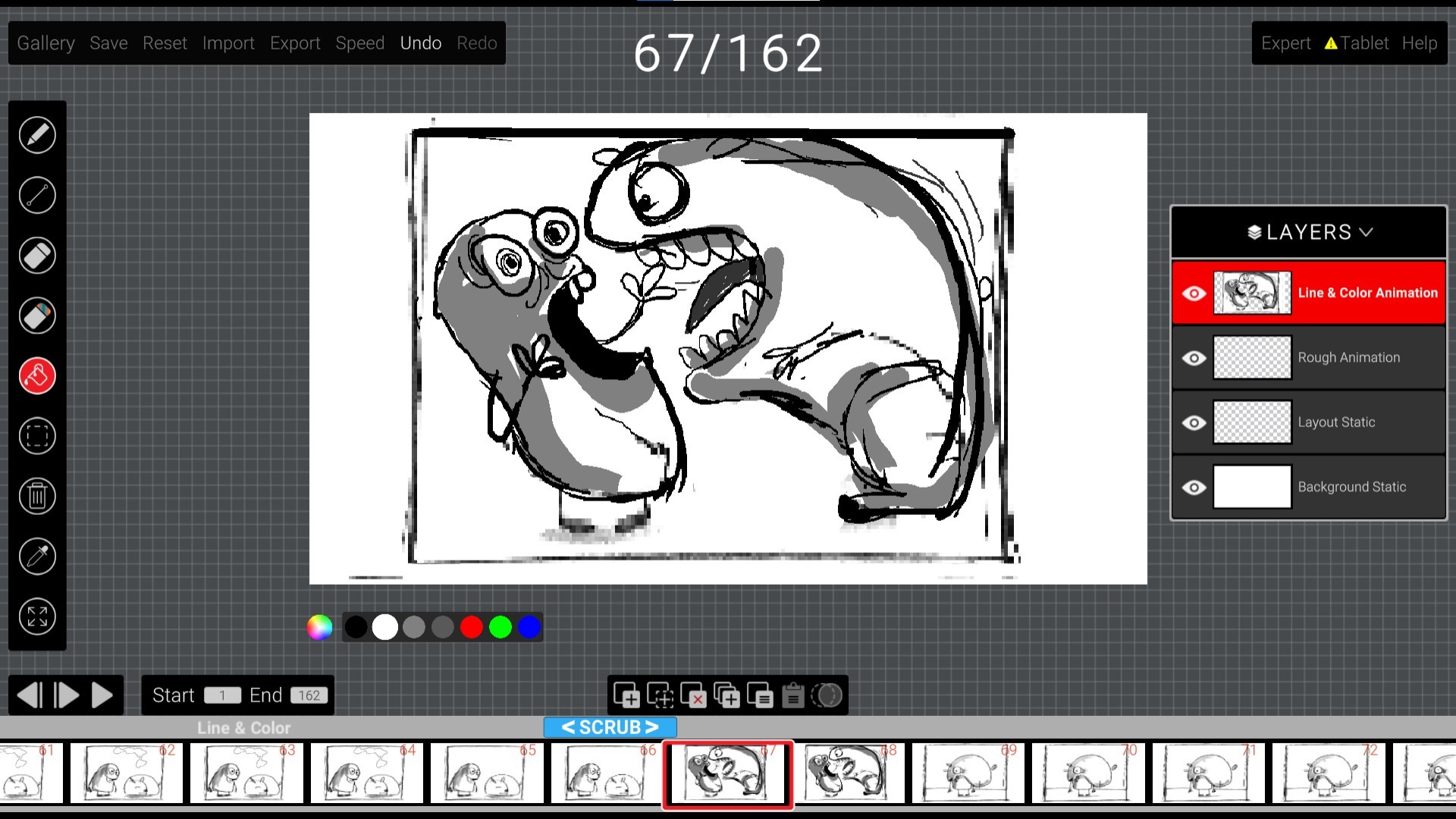
Task: Open the Gallery menu
Action: coord(45,43)
